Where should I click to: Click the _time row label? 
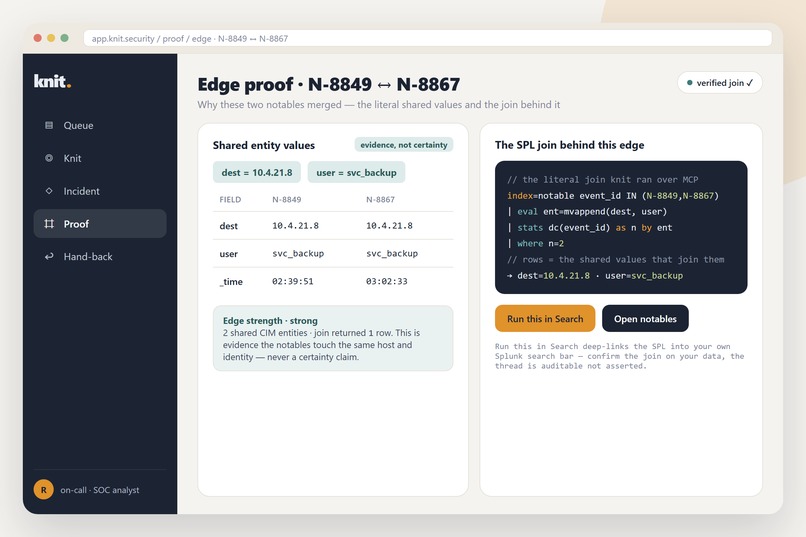(x=231, y=282)
